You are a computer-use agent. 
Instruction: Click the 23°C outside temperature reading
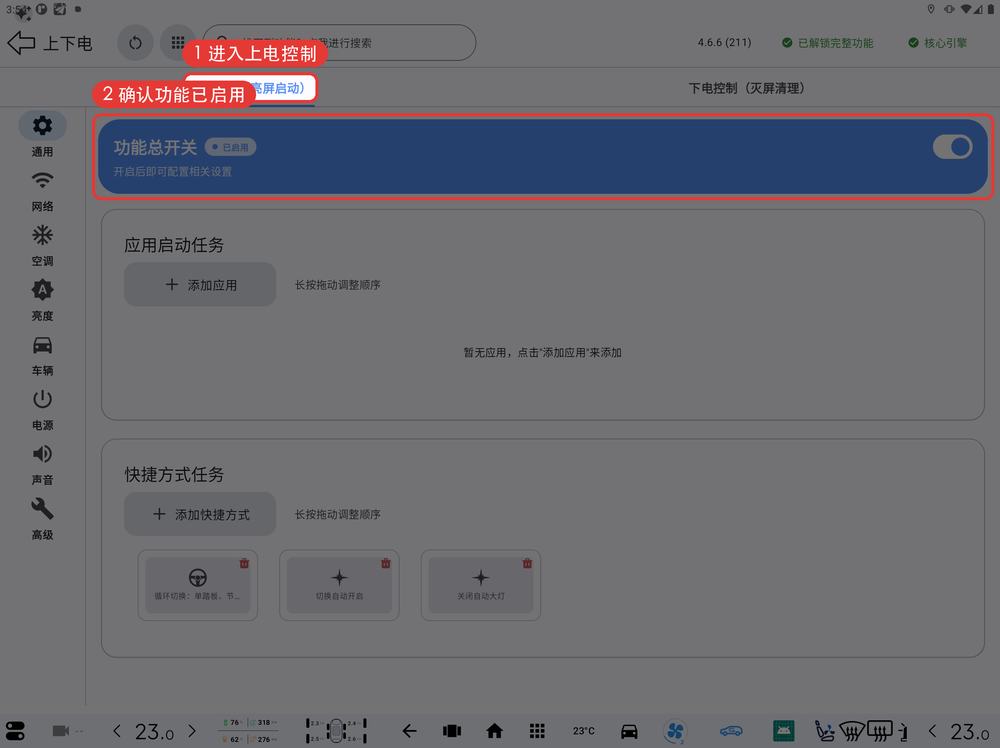(x=584, y=731)
